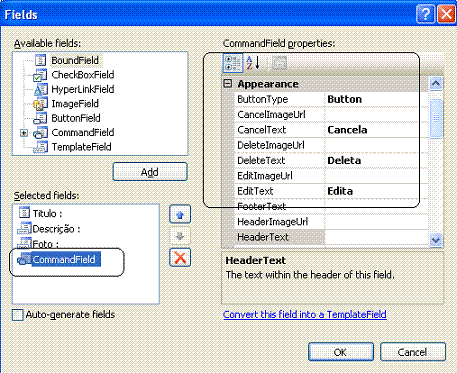Select BoundField in the Available fields tree
This screenshot has height=373, width=457.
(x=75, y=60)
